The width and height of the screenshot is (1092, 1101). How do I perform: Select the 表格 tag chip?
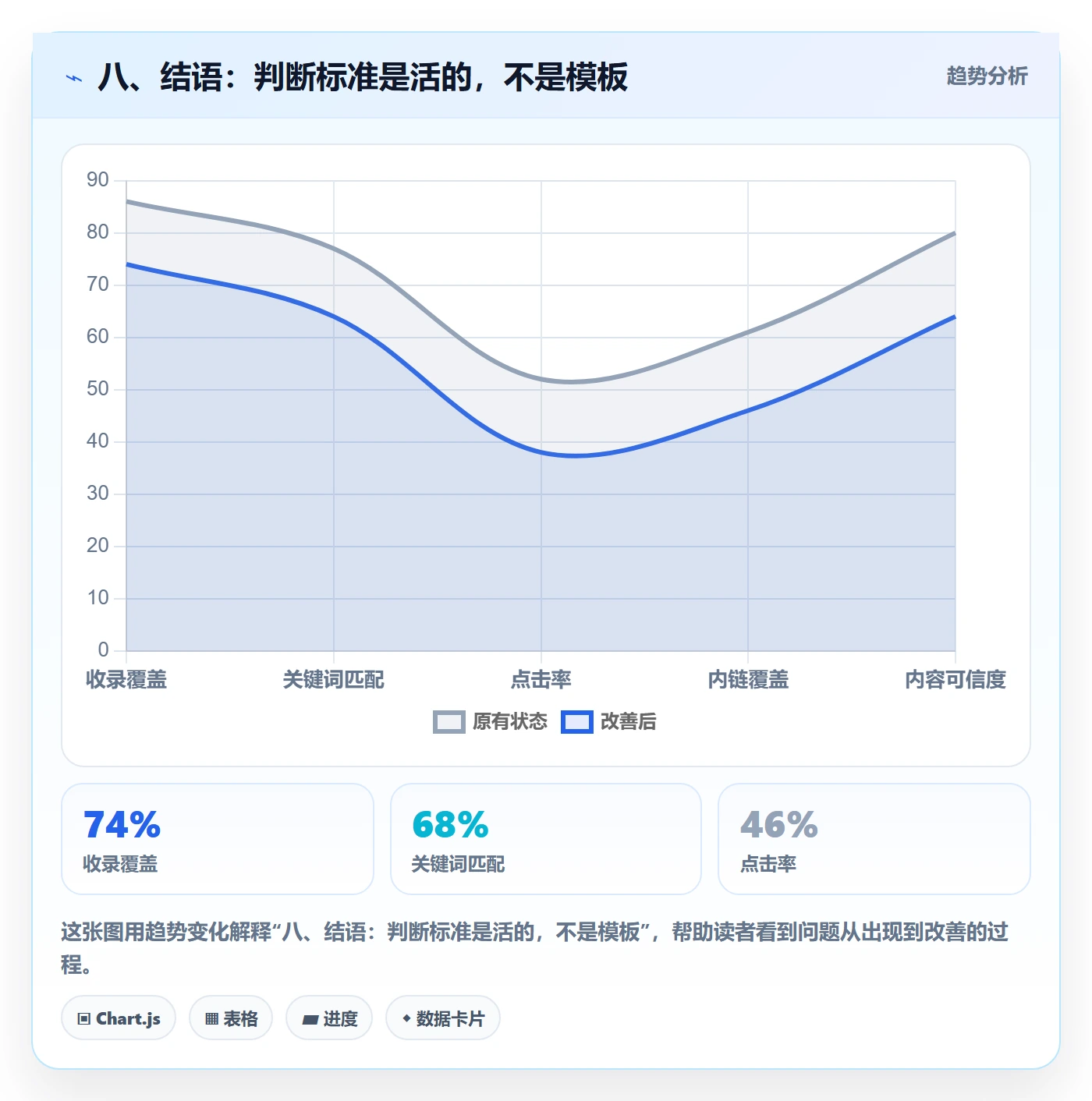click(231, 1018)
